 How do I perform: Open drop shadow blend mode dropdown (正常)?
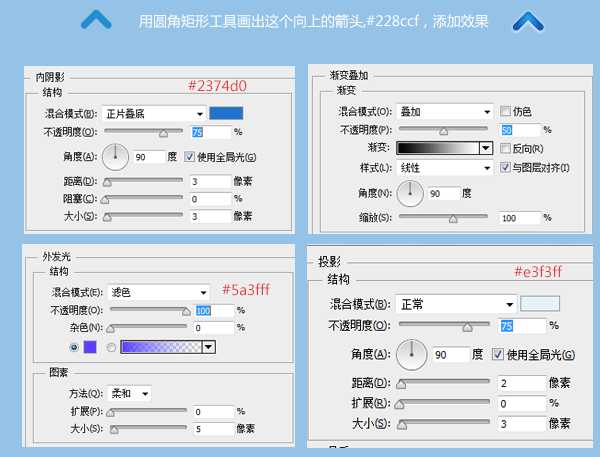(456, 304)
